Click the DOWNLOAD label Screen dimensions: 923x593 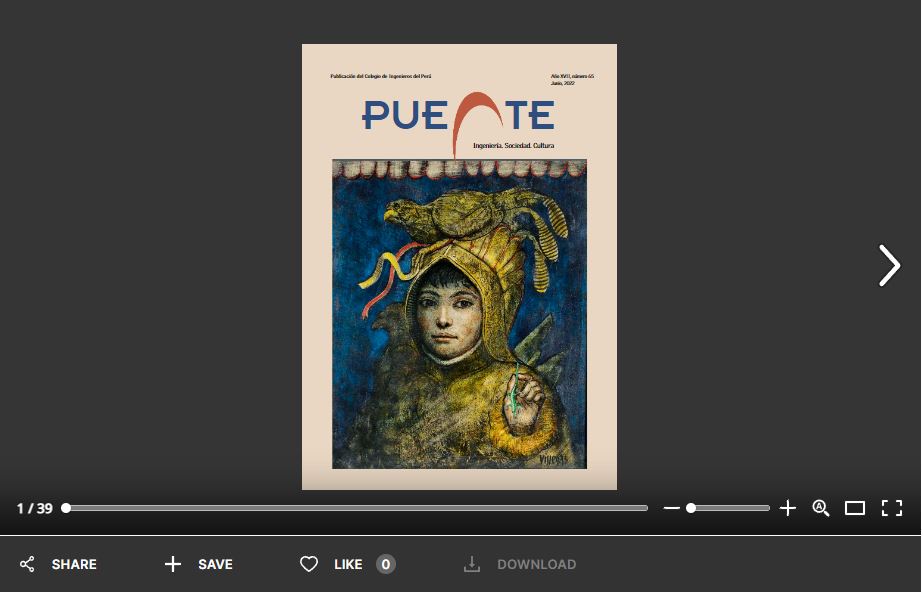tap(537, 564)
